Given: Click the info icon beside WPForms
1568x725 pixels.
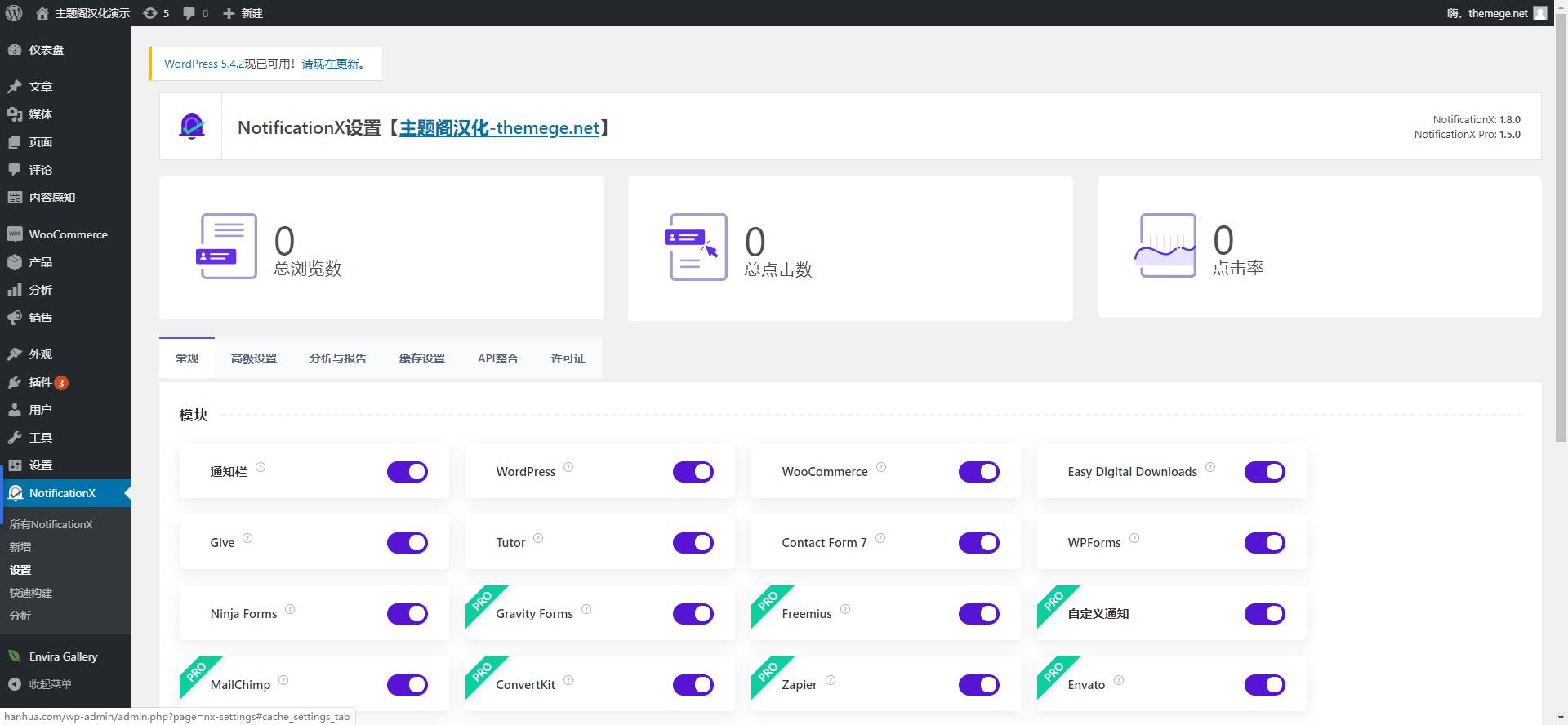Looking at the screenshot, I should click(x=1134, y=538).
